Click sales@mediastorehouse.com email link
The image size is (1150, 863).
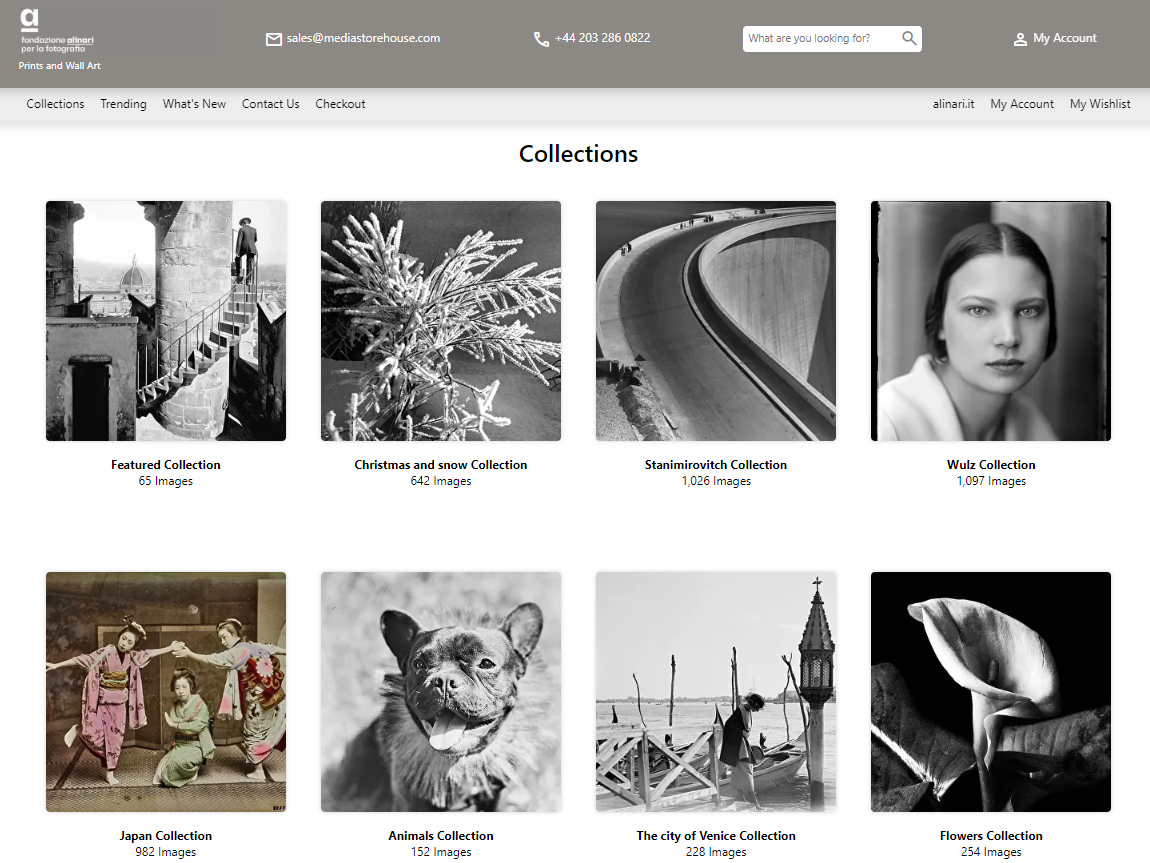coord(363,38)
